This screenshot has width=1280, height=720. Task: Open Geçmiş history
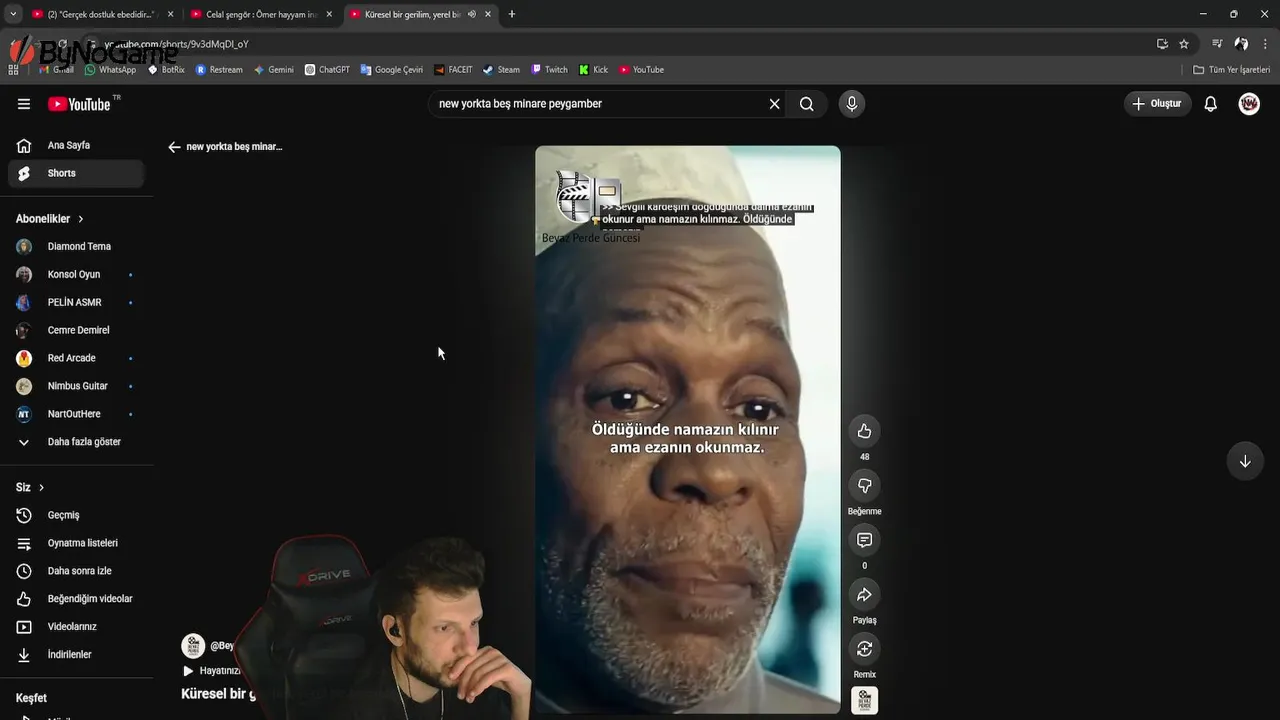[x=76, y=515]
